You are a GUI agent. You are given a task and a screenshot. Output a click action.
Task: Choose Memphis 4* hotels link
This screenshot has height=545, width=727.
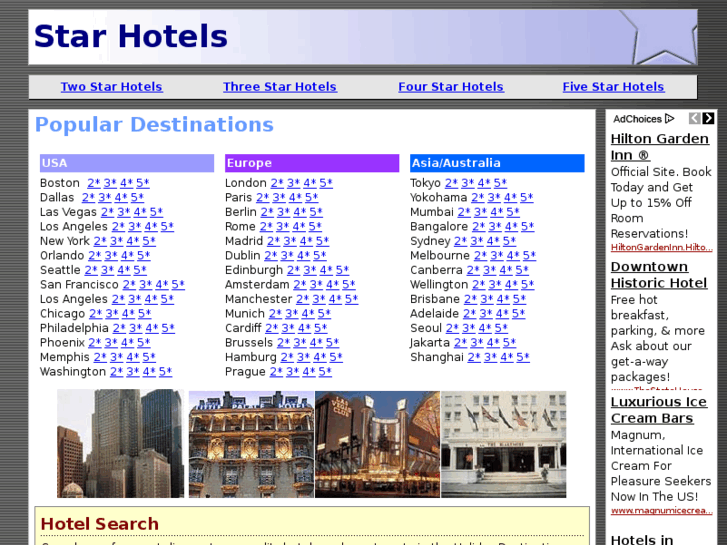pos(133,357)
